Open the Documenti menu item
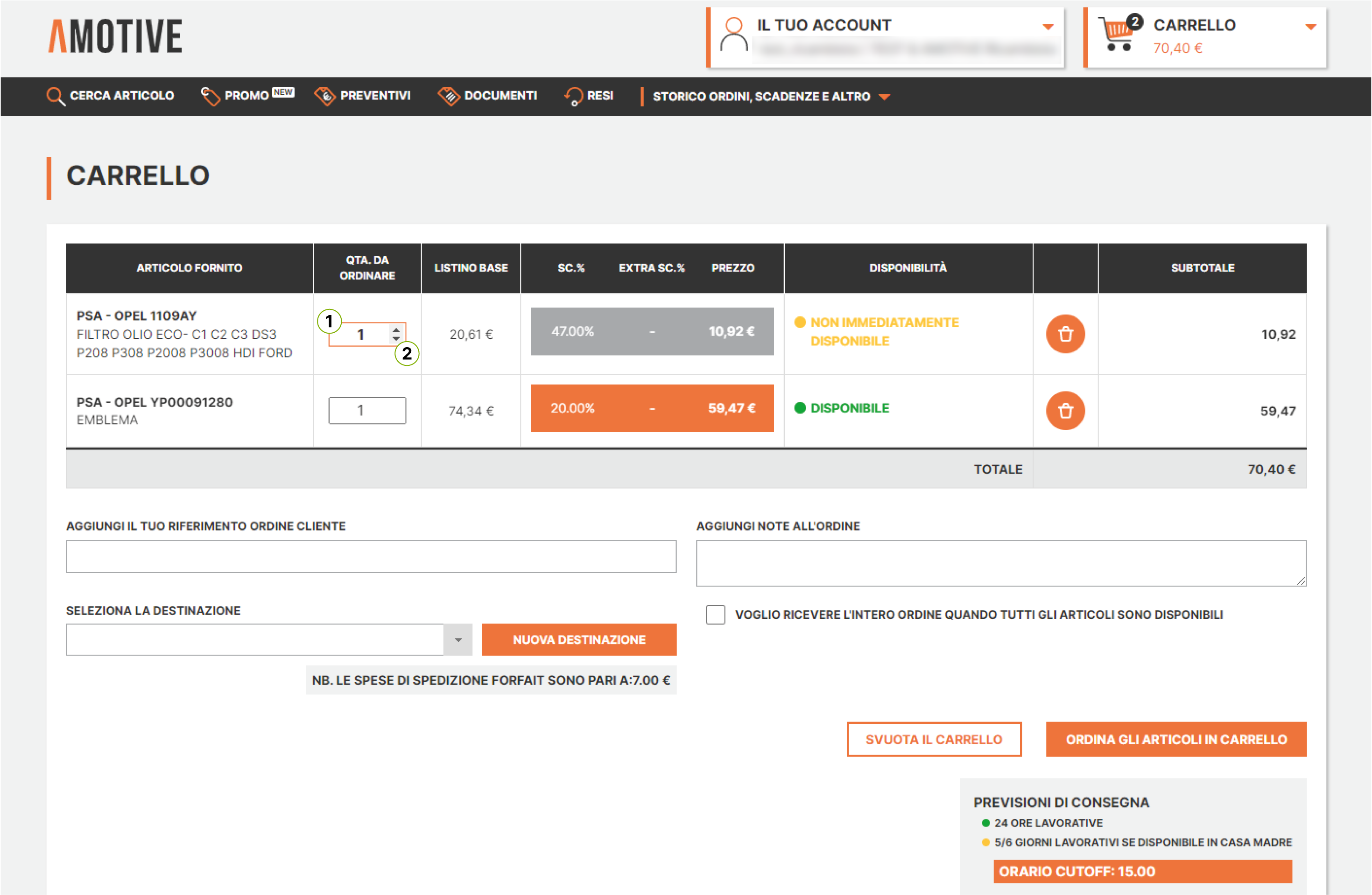Viewport: 1372px width, 895px height. [x=500, y=96]
